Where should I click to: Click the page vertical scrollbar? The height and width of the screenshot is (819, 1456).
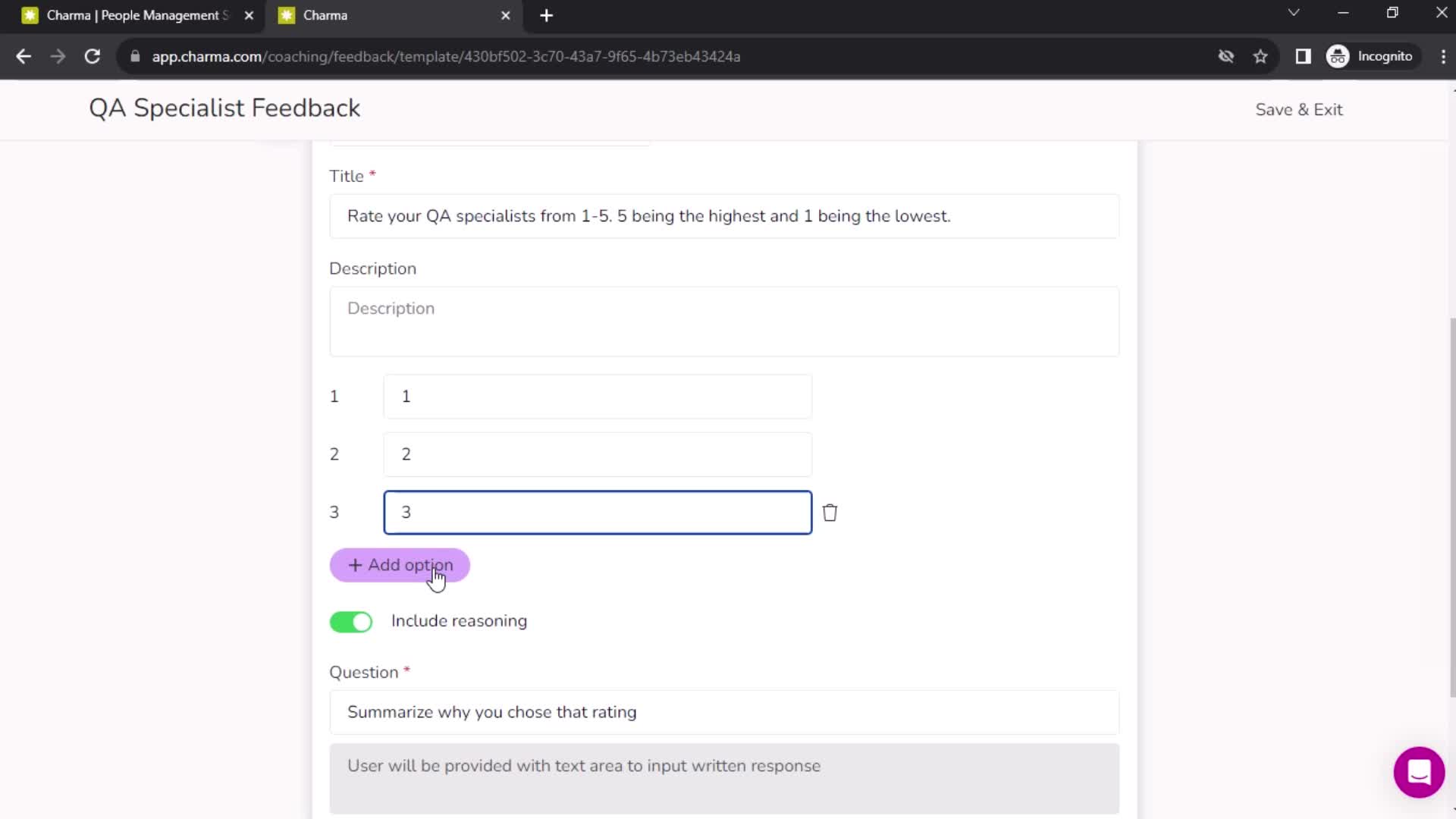coord(1452,507)
